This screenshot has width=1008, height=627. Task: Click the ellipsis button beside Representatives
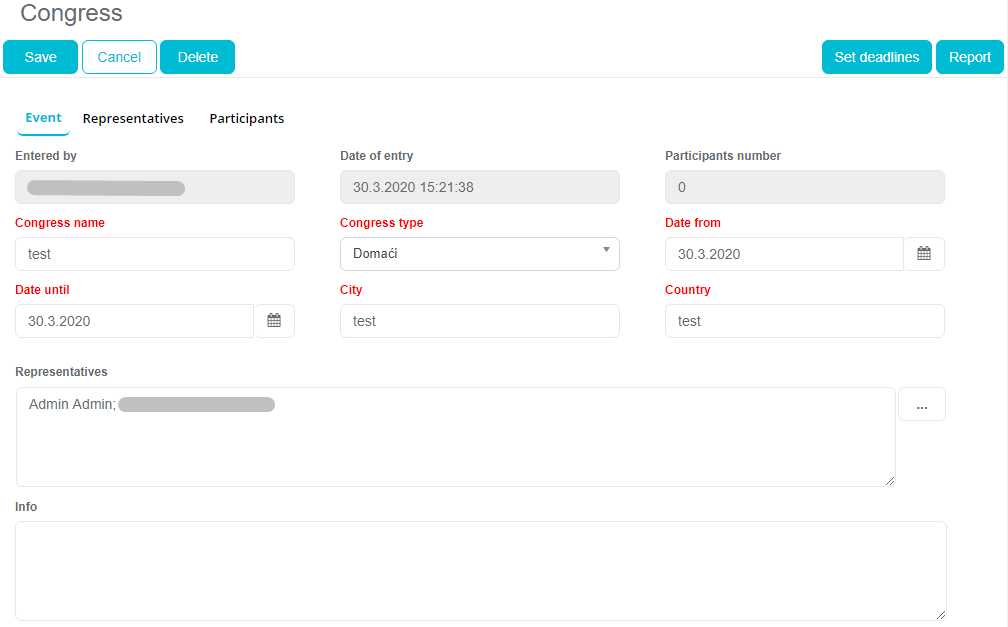tap(921, 405)
